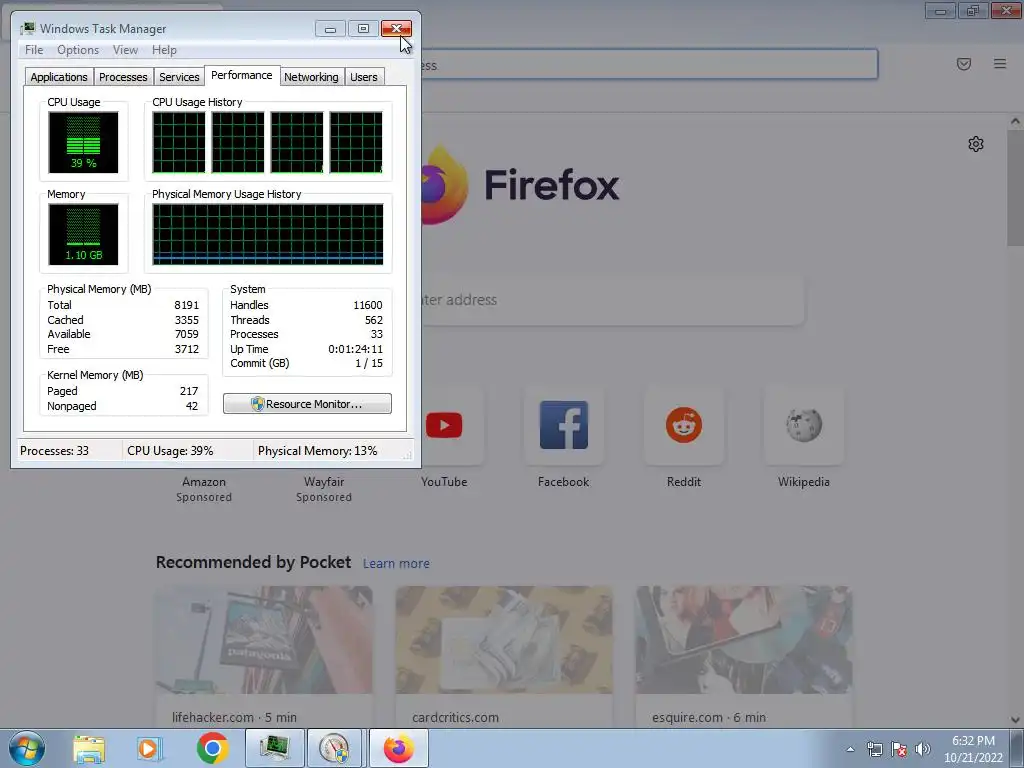Switch to the Networking tab
The height and width of the screenshot is (768, 1024).
pyautogui.click(x=311, y=77)
